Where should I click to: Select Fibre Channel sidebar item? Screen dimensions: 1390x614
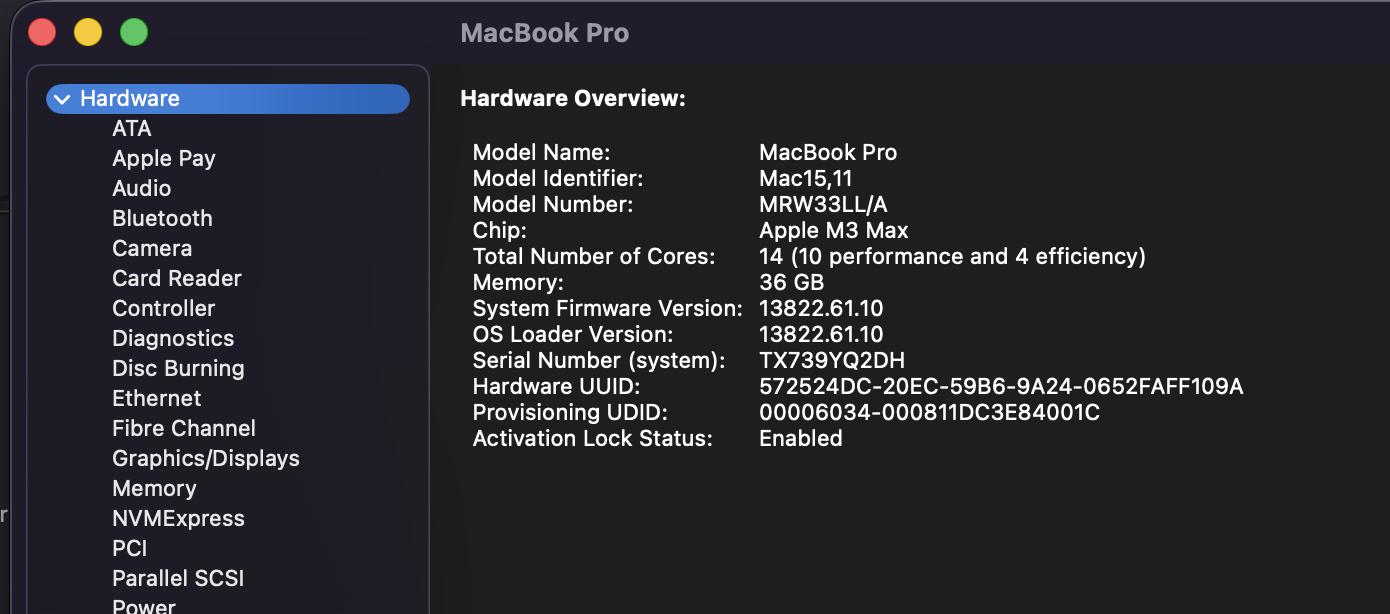point(183,429)
